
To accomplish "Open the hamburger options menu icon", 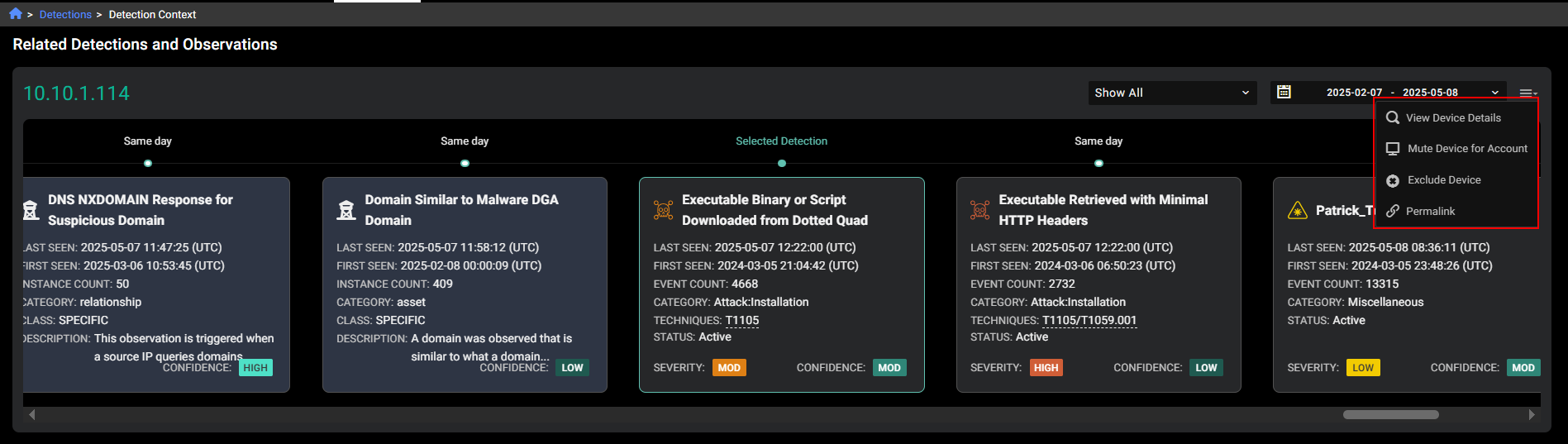I will (1527, 93).
